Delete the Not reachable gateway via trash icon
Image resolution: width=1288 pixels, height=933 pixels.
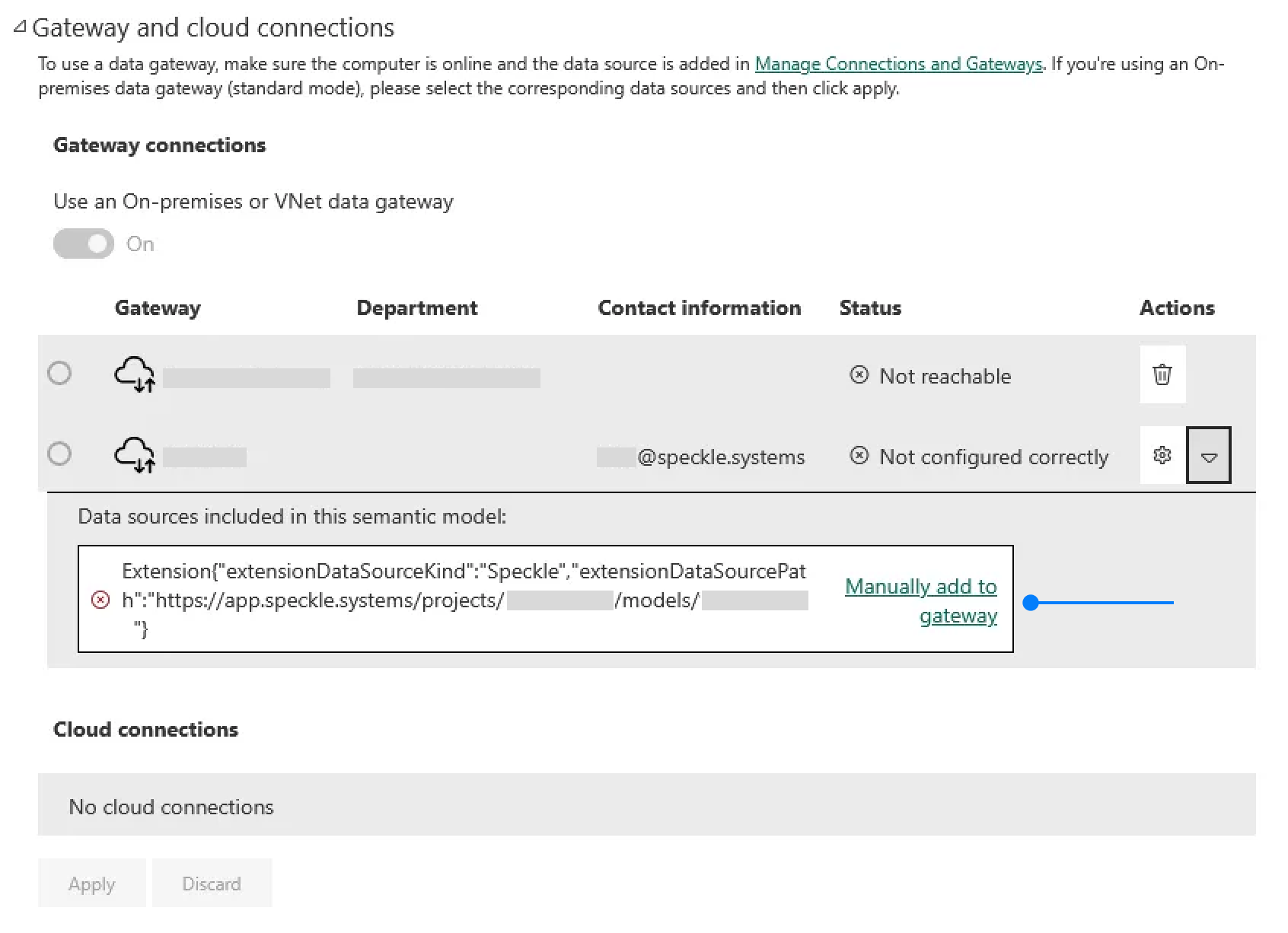point(1162,374)
